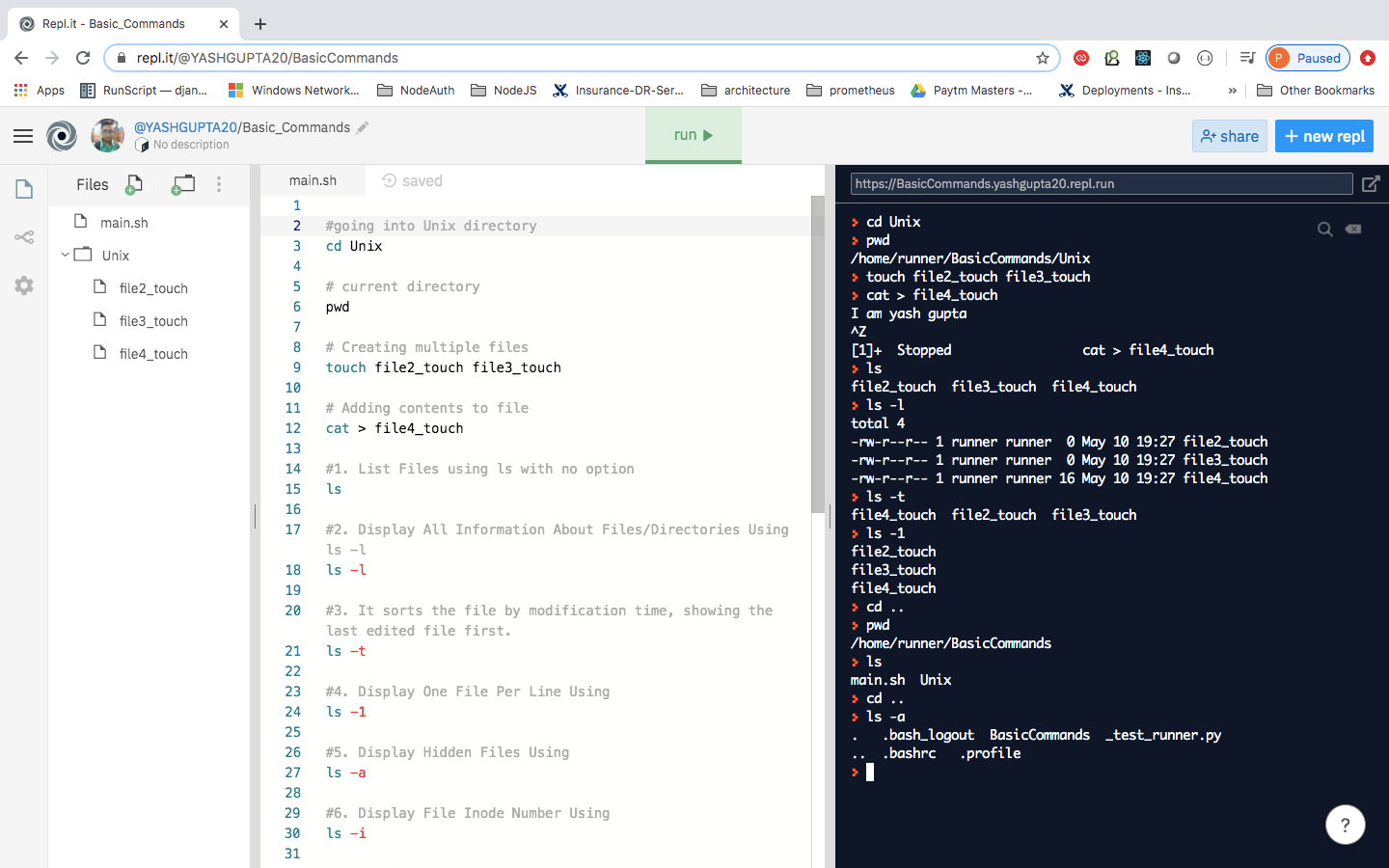1389x868 pixels.
Task: Show more bookmarks chevron
Action: (x=1232, y=90)
